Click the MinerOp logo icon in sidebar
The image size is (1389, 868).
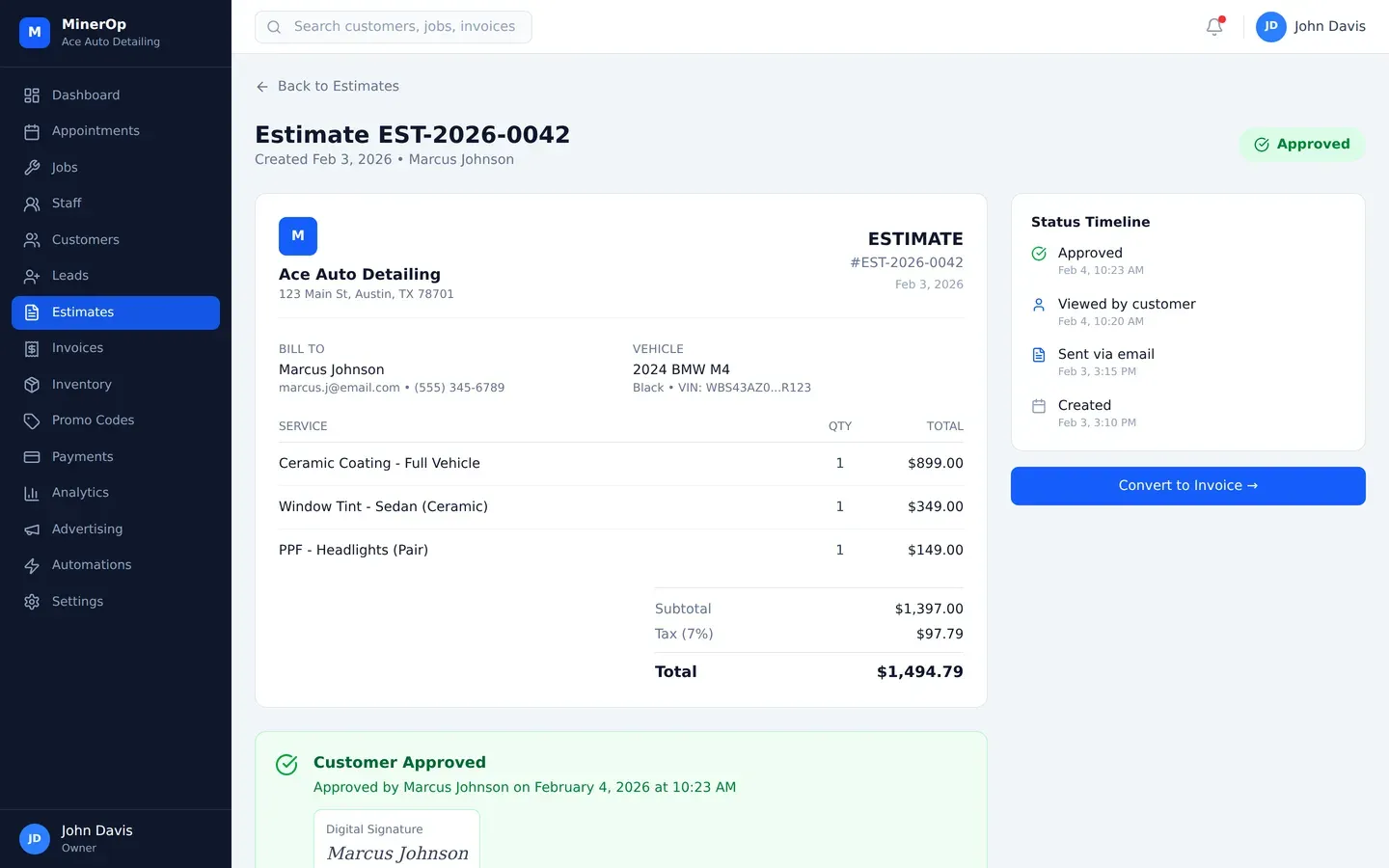point(35,32)
